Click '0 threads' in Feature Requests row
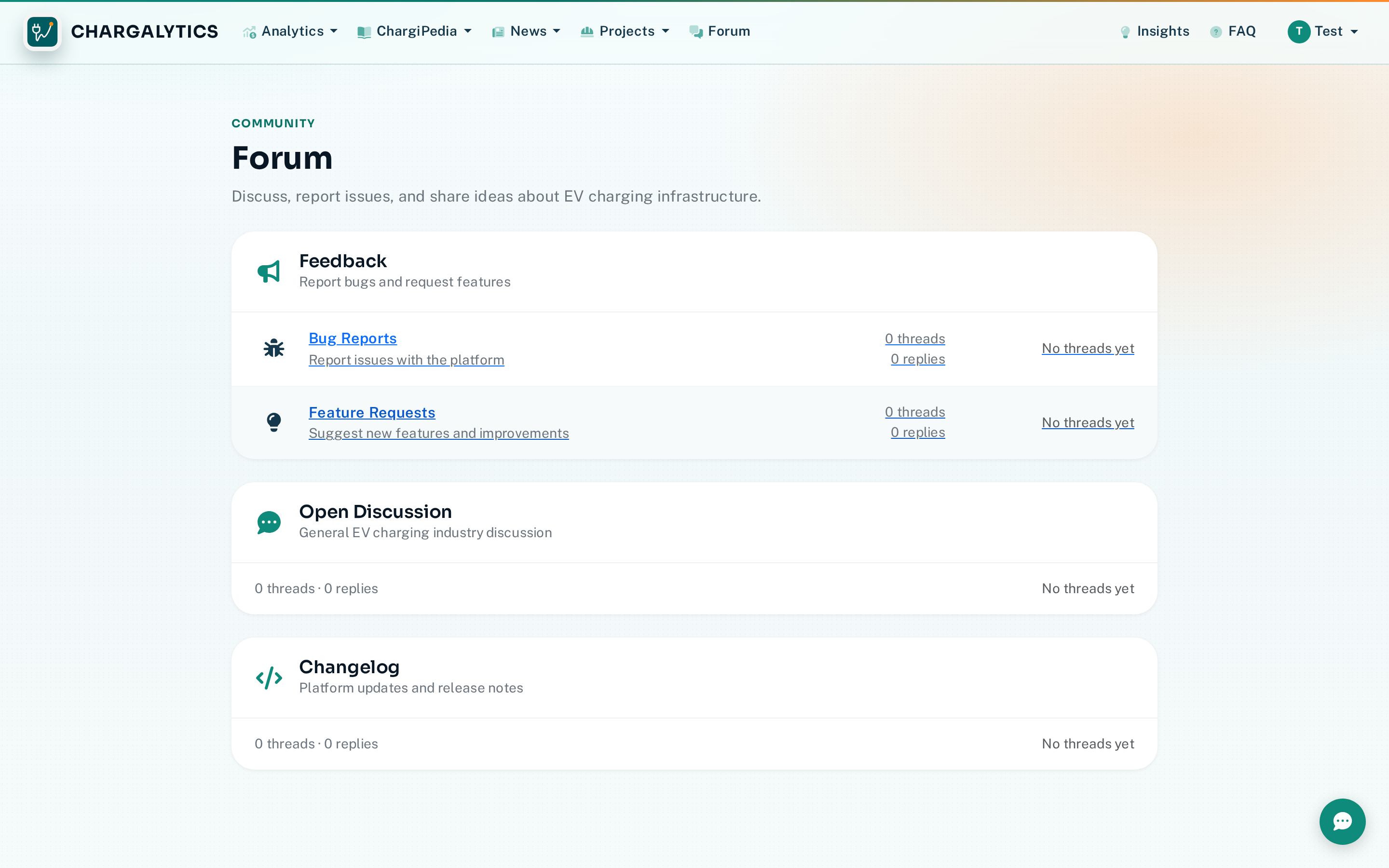 [915, 412]
